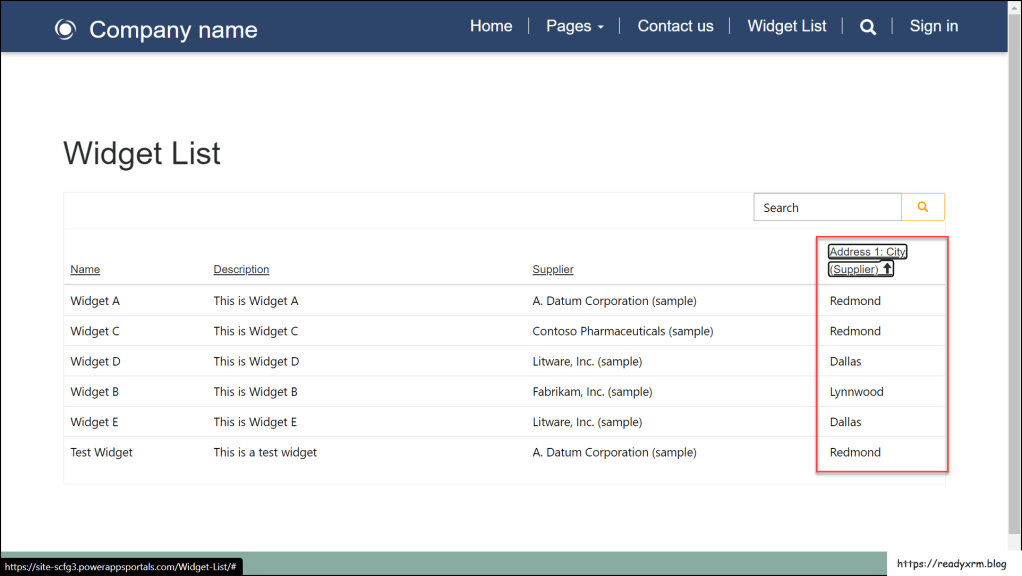Click the company logo circle icon
The height and width of the screenshot is (576, 1022).
point(65,30)
